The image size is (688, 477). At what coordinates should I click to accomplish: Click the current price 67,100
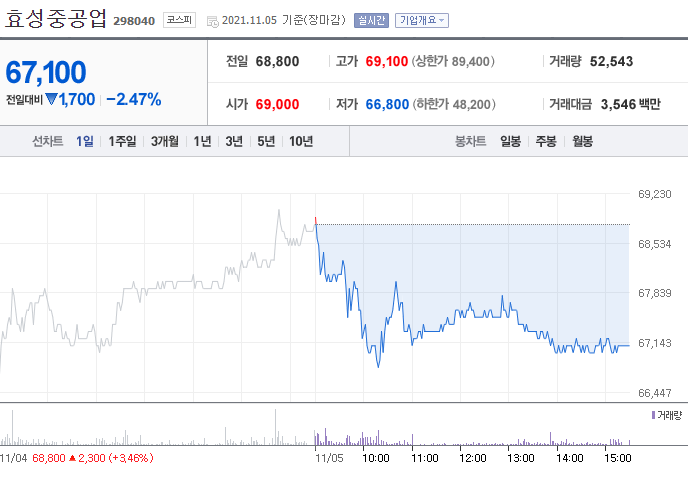(x=46, y=72)
